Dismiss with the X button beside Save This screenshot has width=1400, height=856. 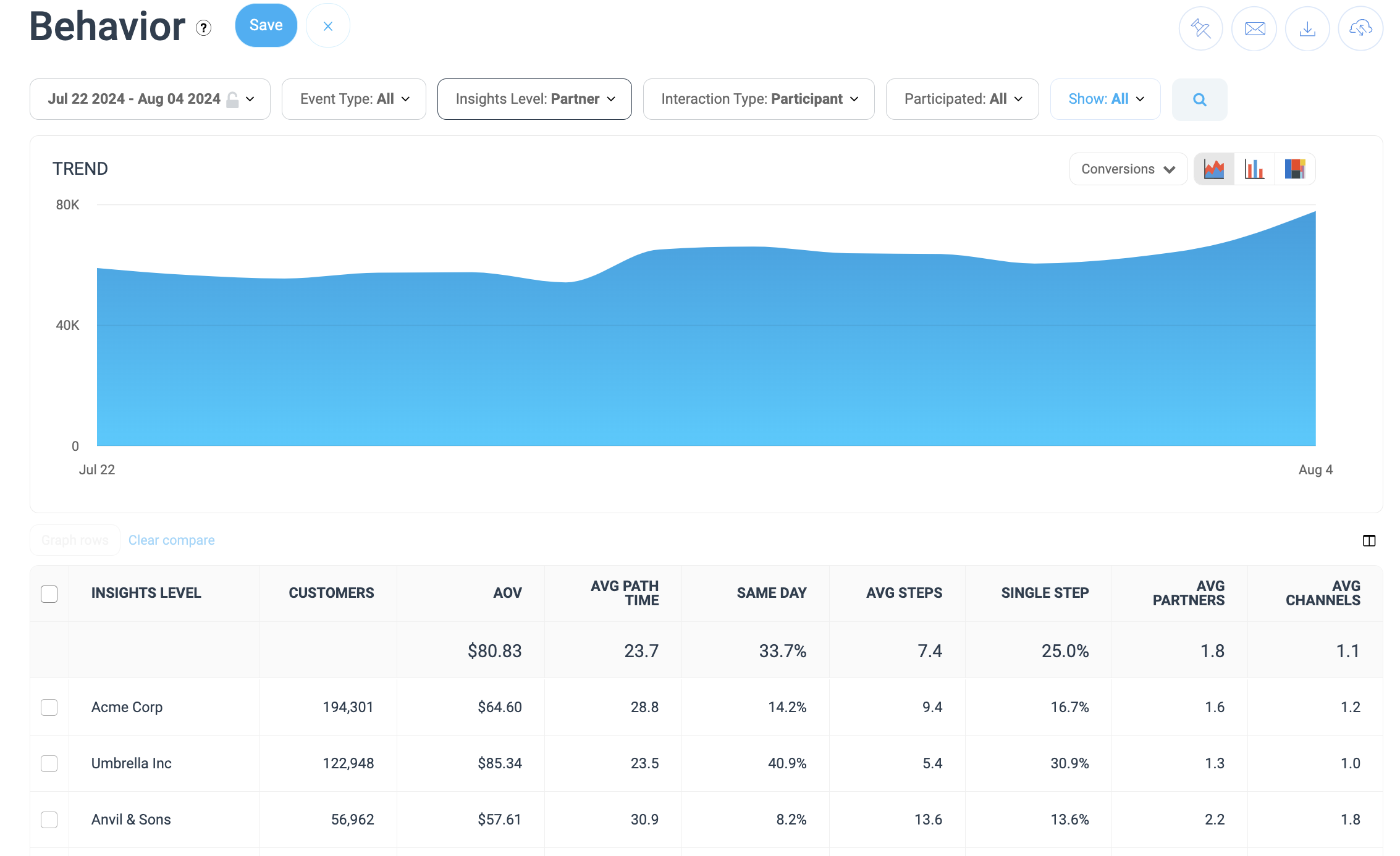pyautogui.click(x=328, y=26)
